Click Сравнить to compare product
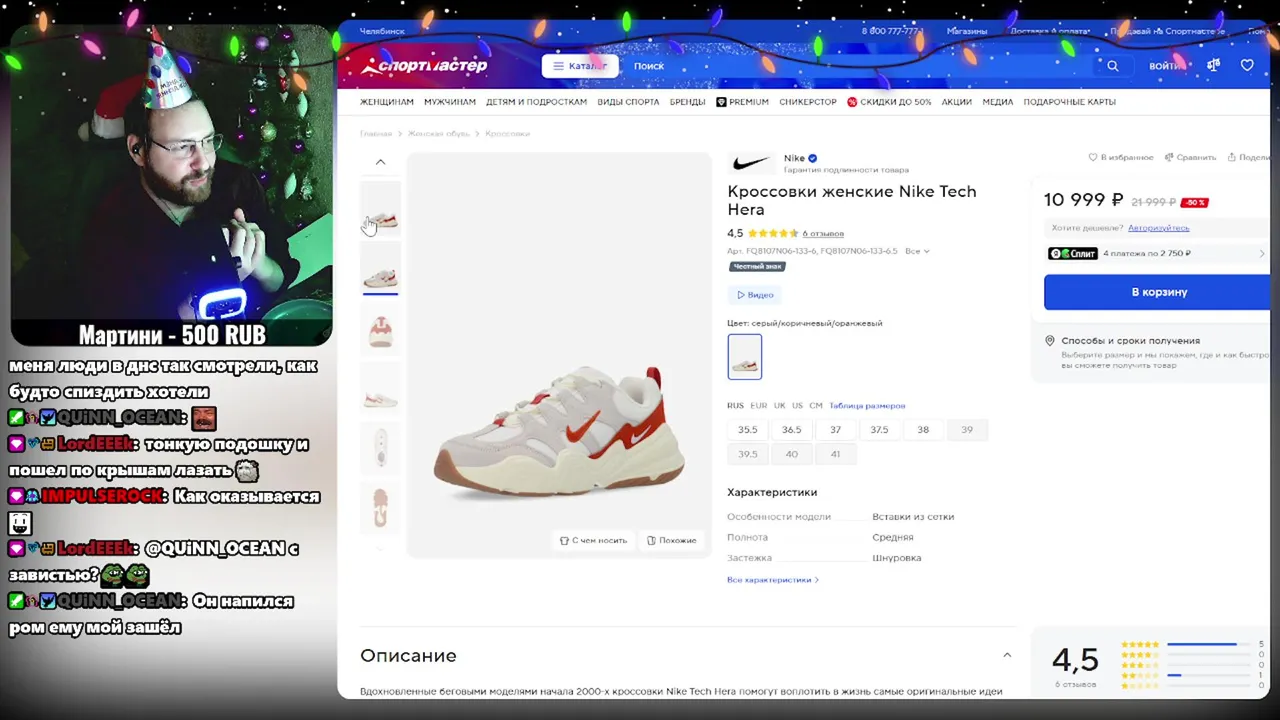 point(1191,157)
